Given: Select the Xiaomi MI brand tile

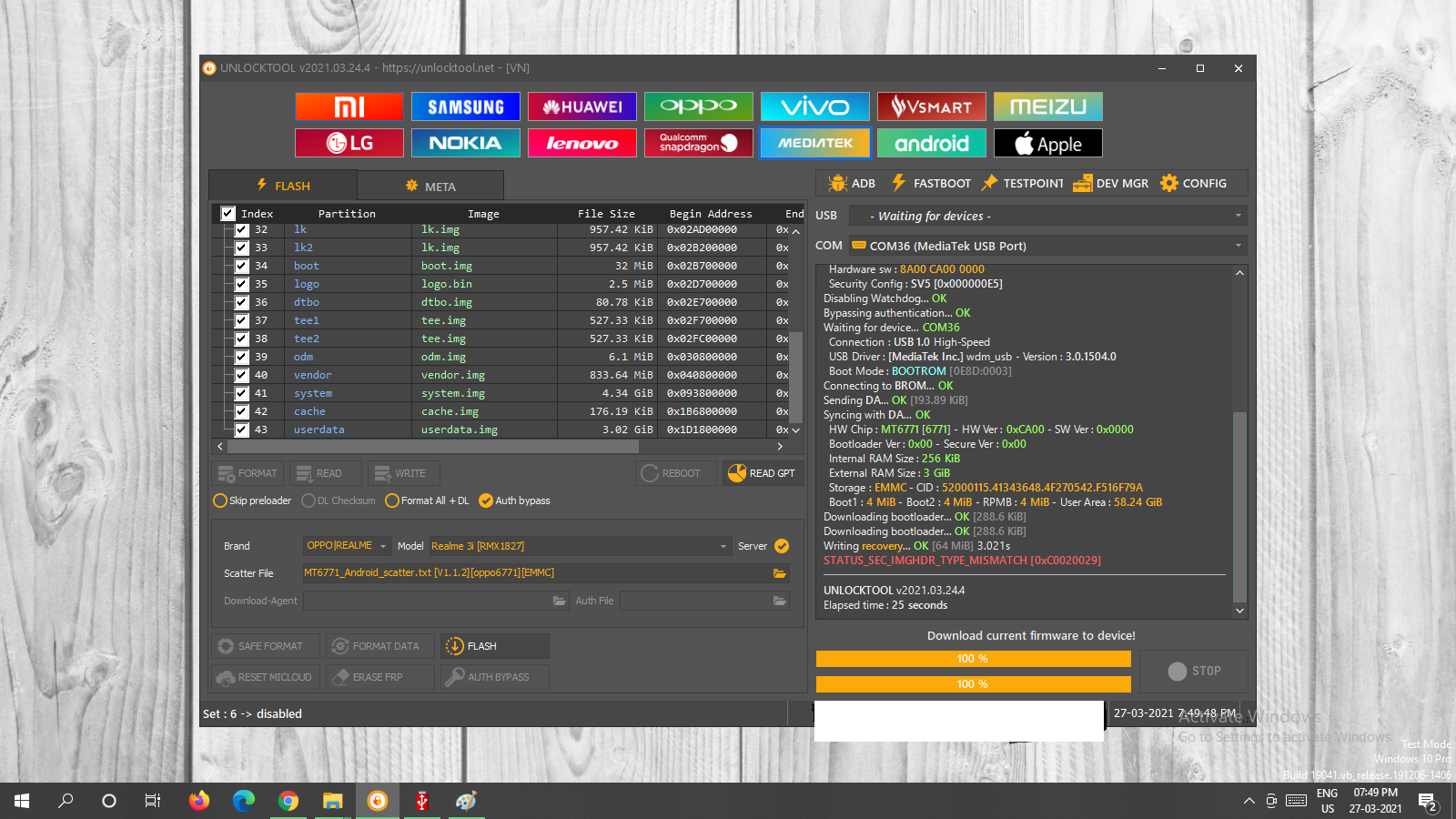Looking at the screenshot, I should 349,106.
